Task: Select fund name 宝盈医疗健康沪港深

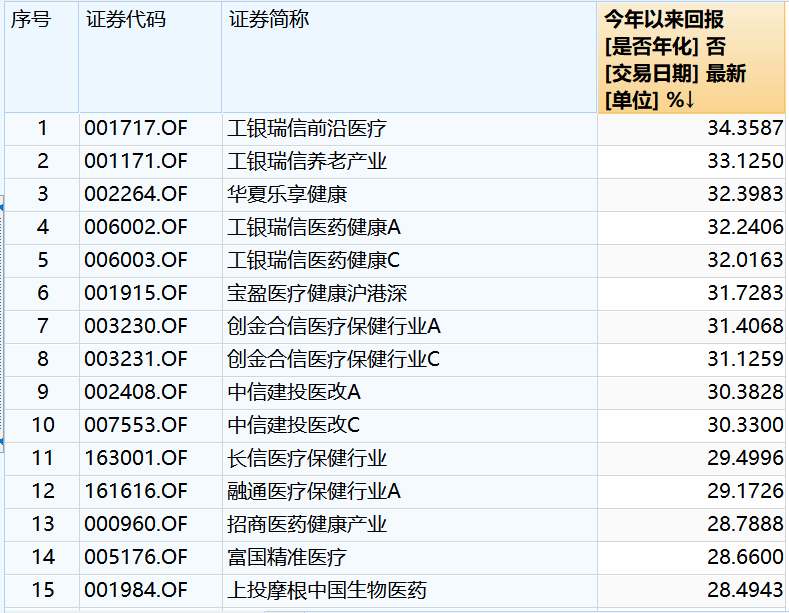Action: (317, 293)
